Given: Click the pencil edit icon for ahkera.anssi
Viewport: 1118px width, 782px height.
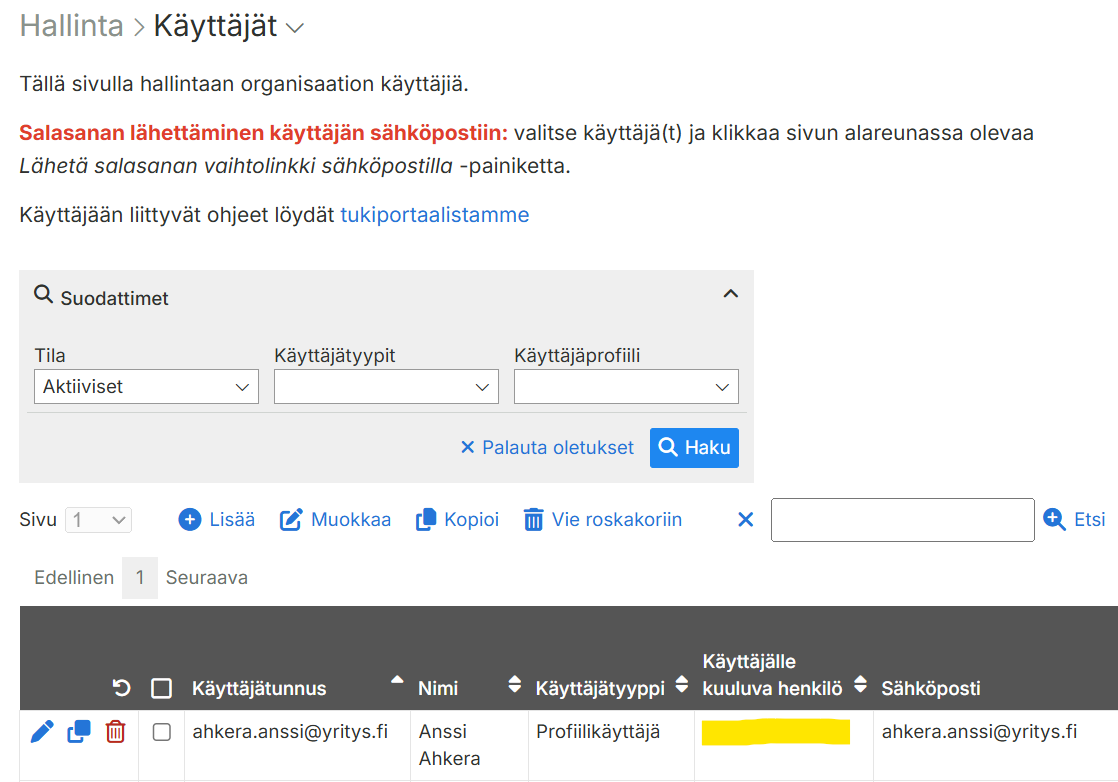Looking at the screenshot, I should click(x=42, y=732).
